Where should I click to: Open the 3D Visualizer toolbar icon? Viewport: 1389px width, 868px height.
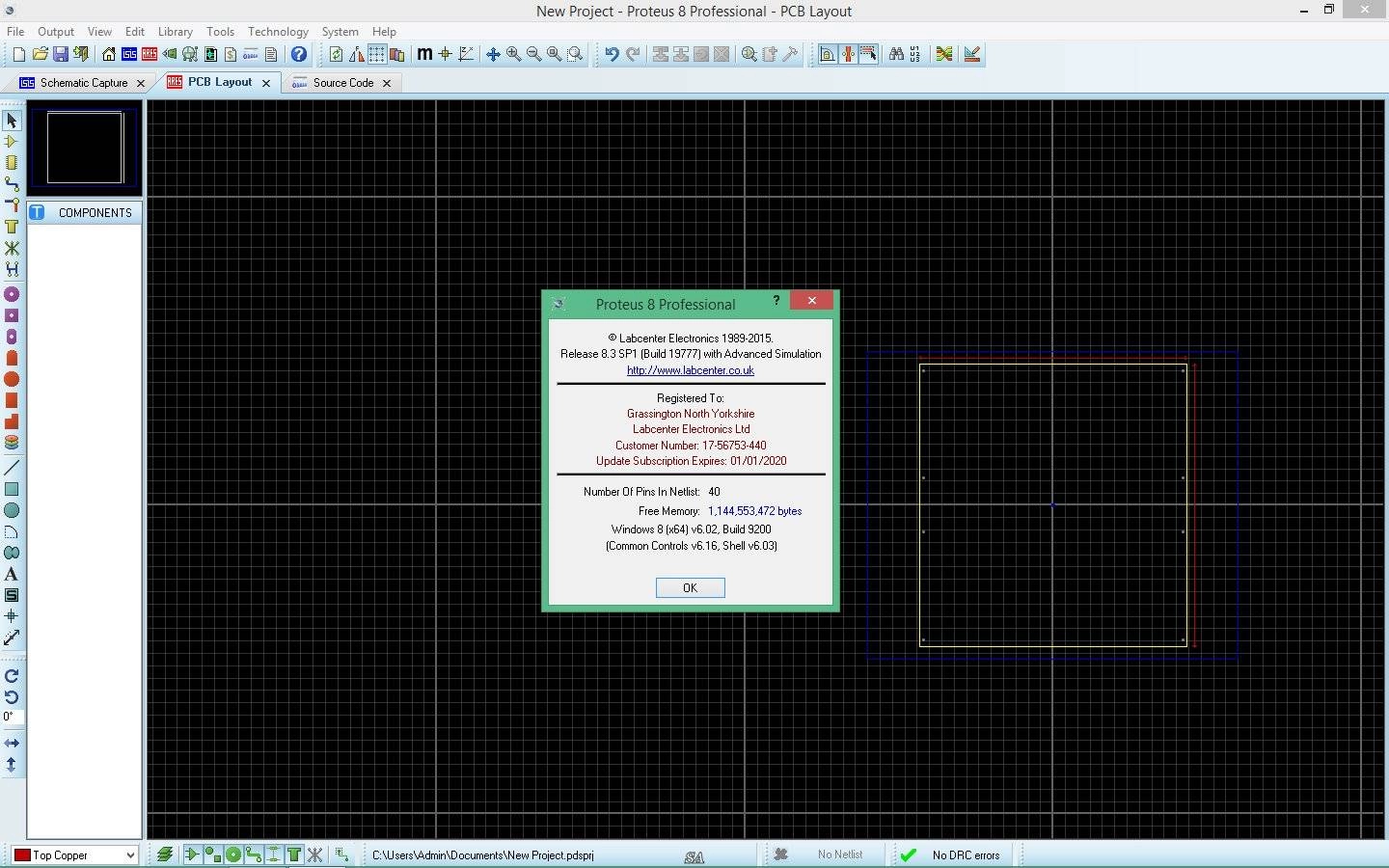170,54
